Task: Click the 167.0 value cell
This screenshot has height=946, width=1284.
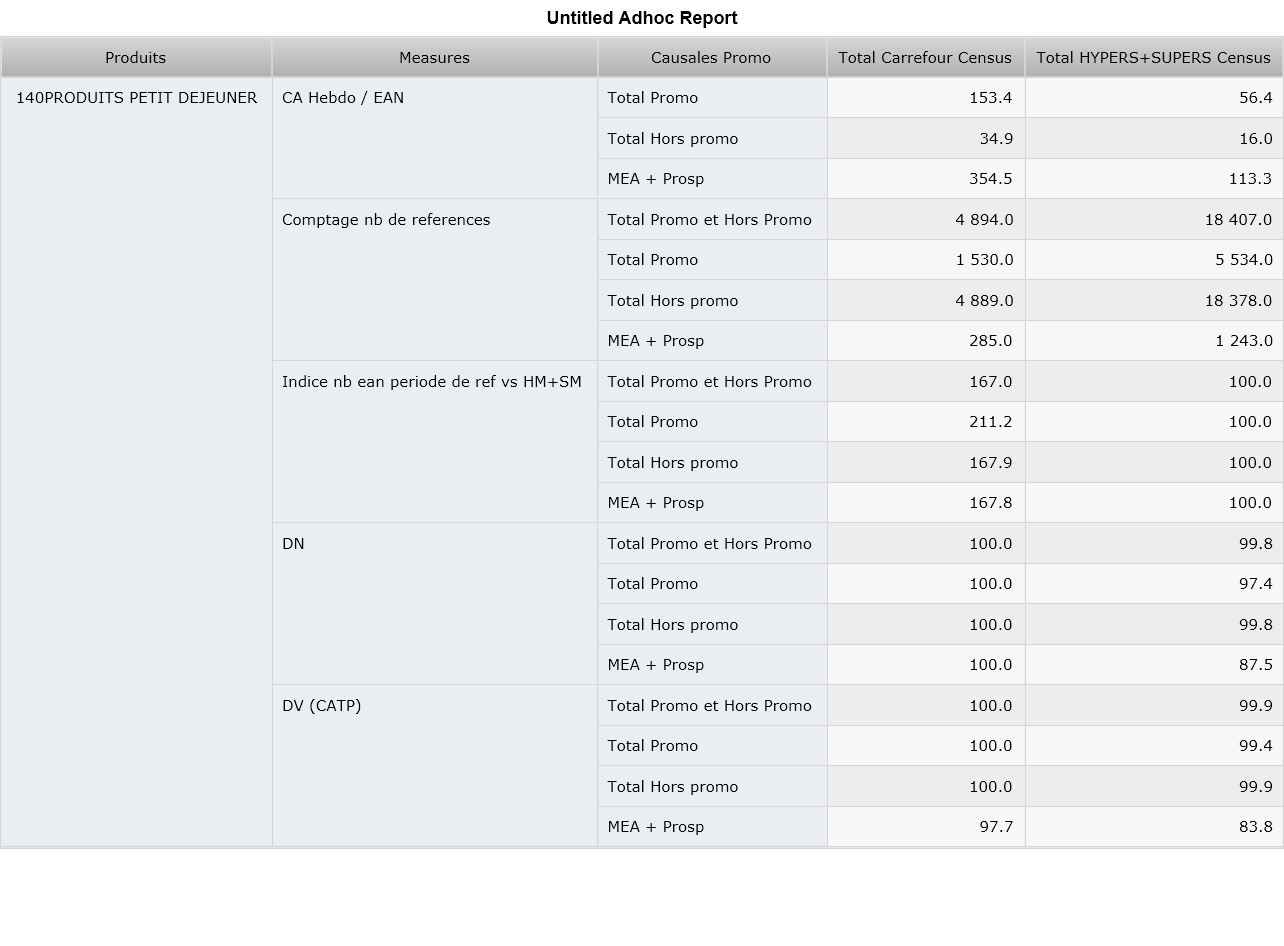Action: click(926, 381)
